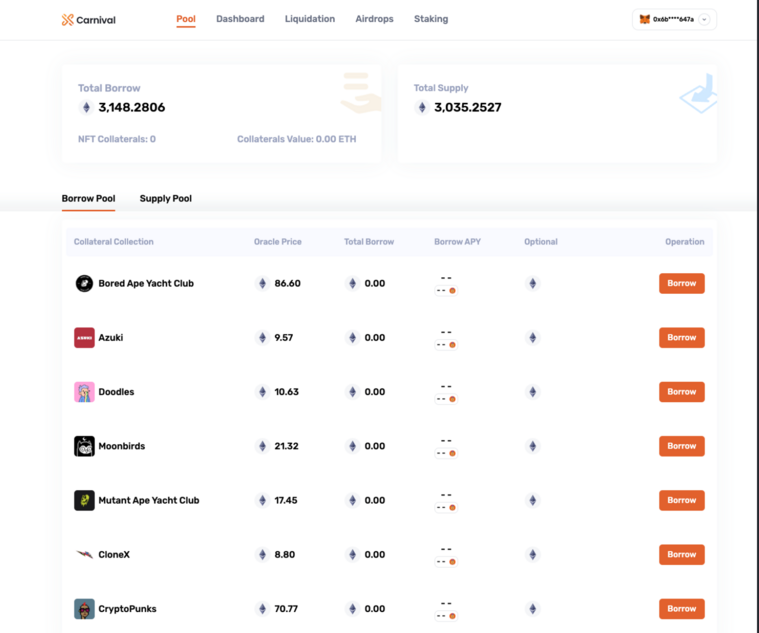Click the Total Borrow value 3,148.2806
The width and height of the screenshot is (759, 633).
tap(132, 107)
